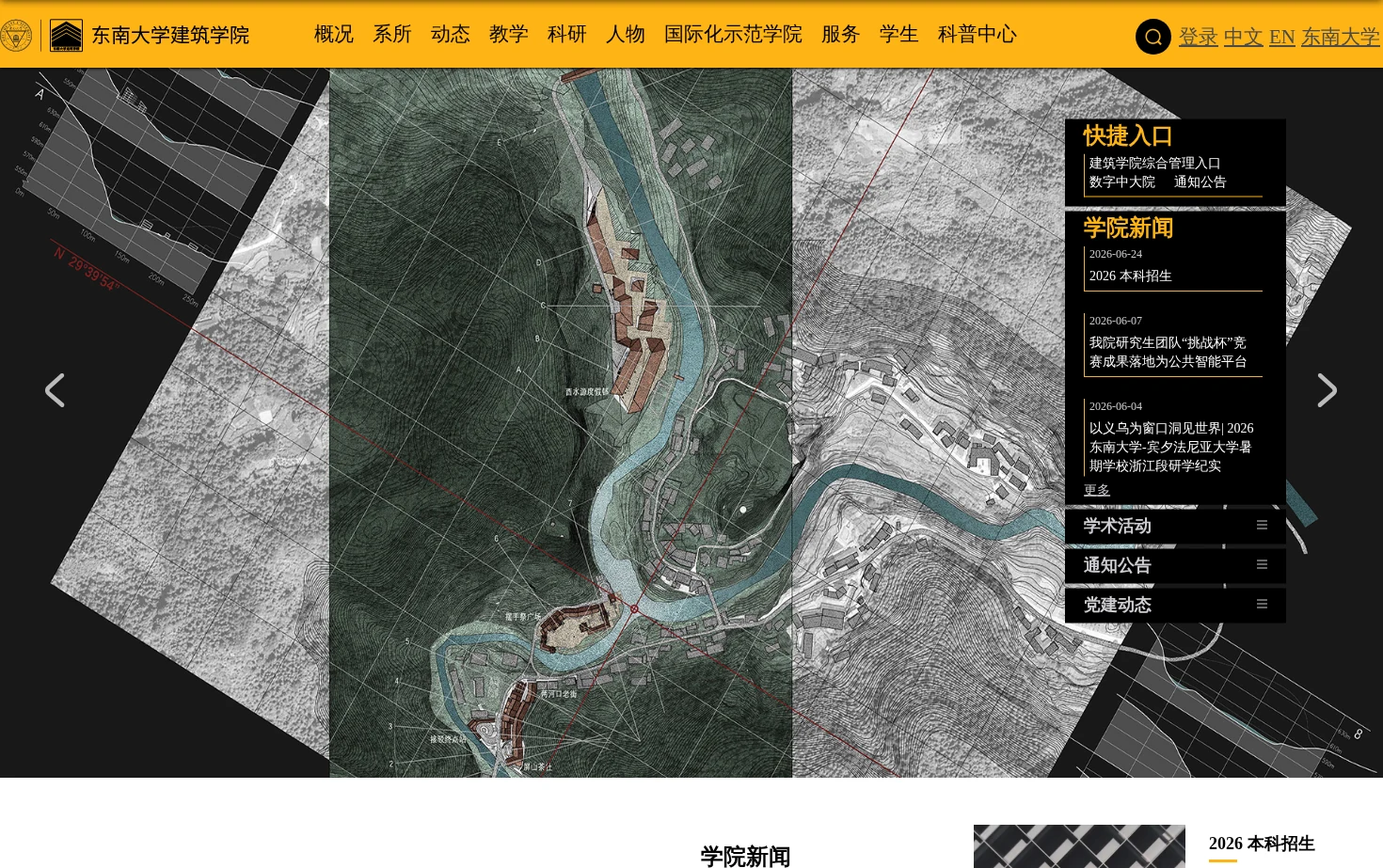Click the 学院新闻 panel heading in sidebar

[1128, 229]
